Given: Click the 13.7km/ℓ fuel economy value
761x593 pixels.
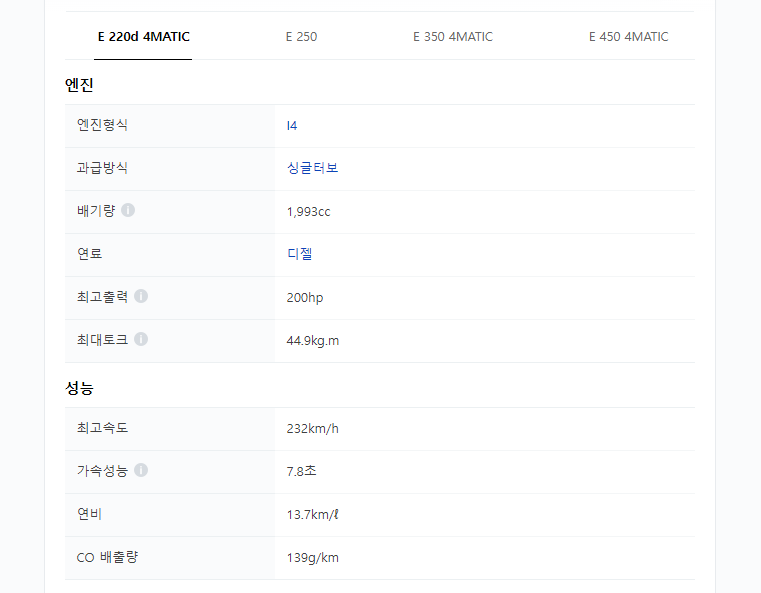Looking at the screenshot, I should [313, 514].
